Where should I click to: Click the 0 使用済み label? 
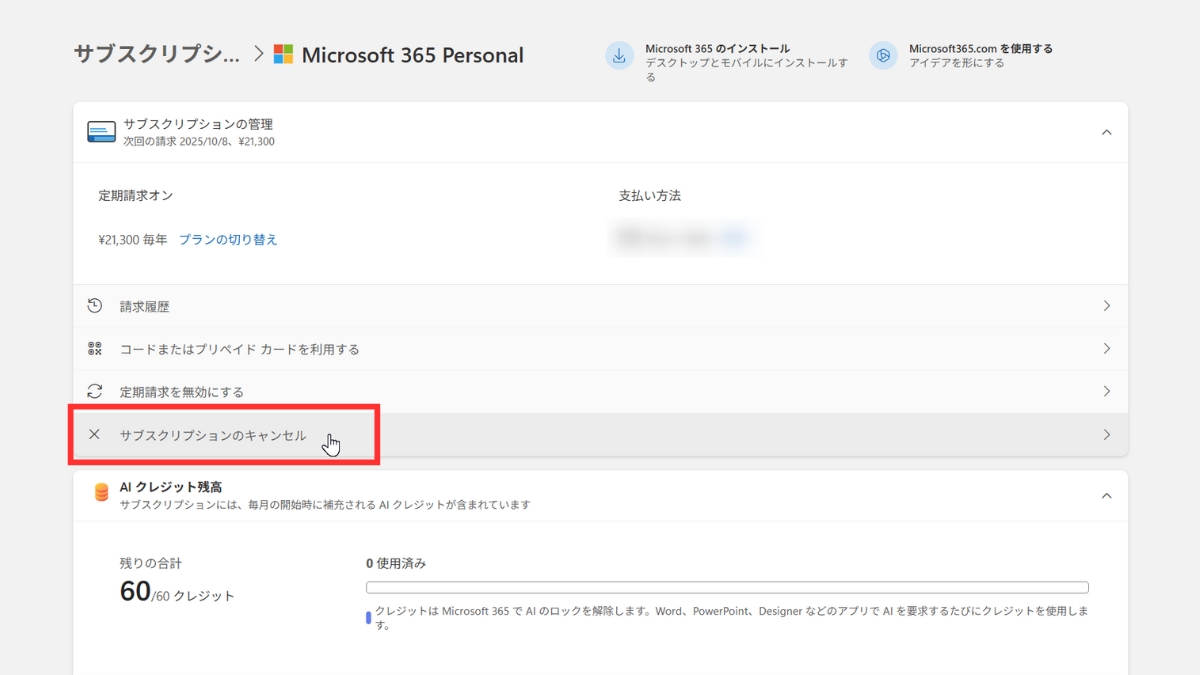tap(396, 564)
